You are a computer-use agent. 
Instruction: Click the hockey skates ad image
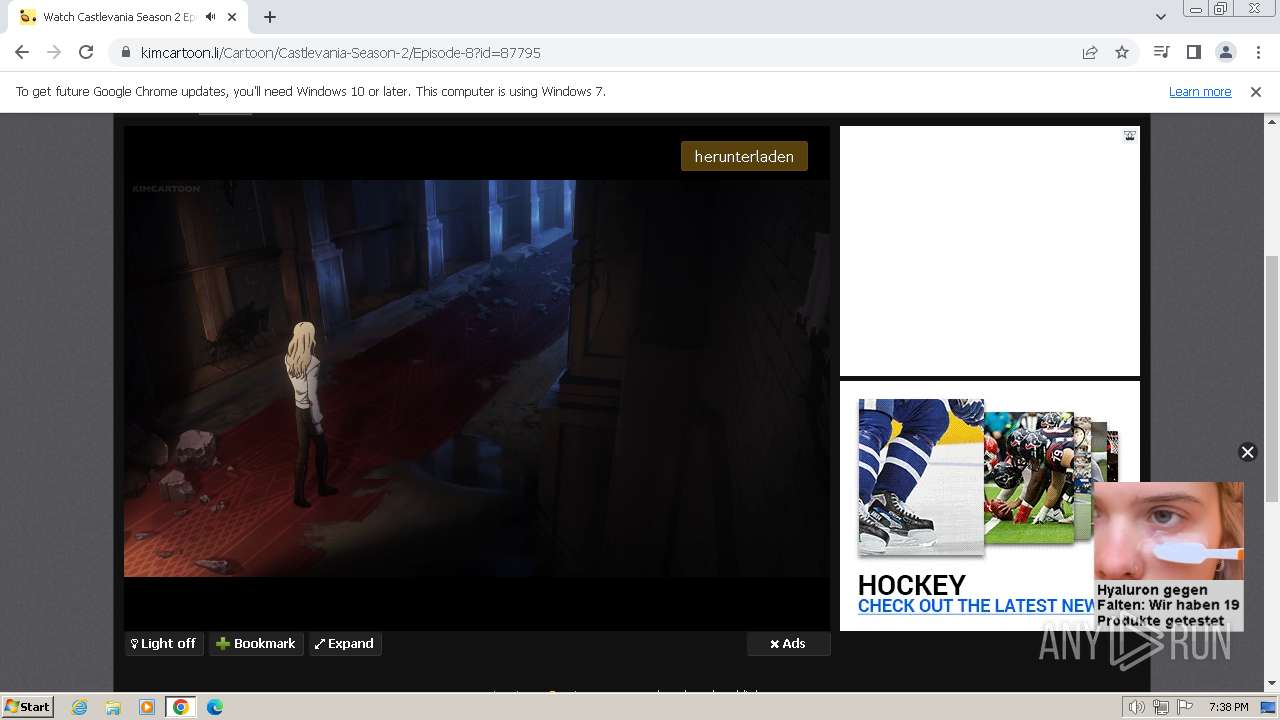921,476
